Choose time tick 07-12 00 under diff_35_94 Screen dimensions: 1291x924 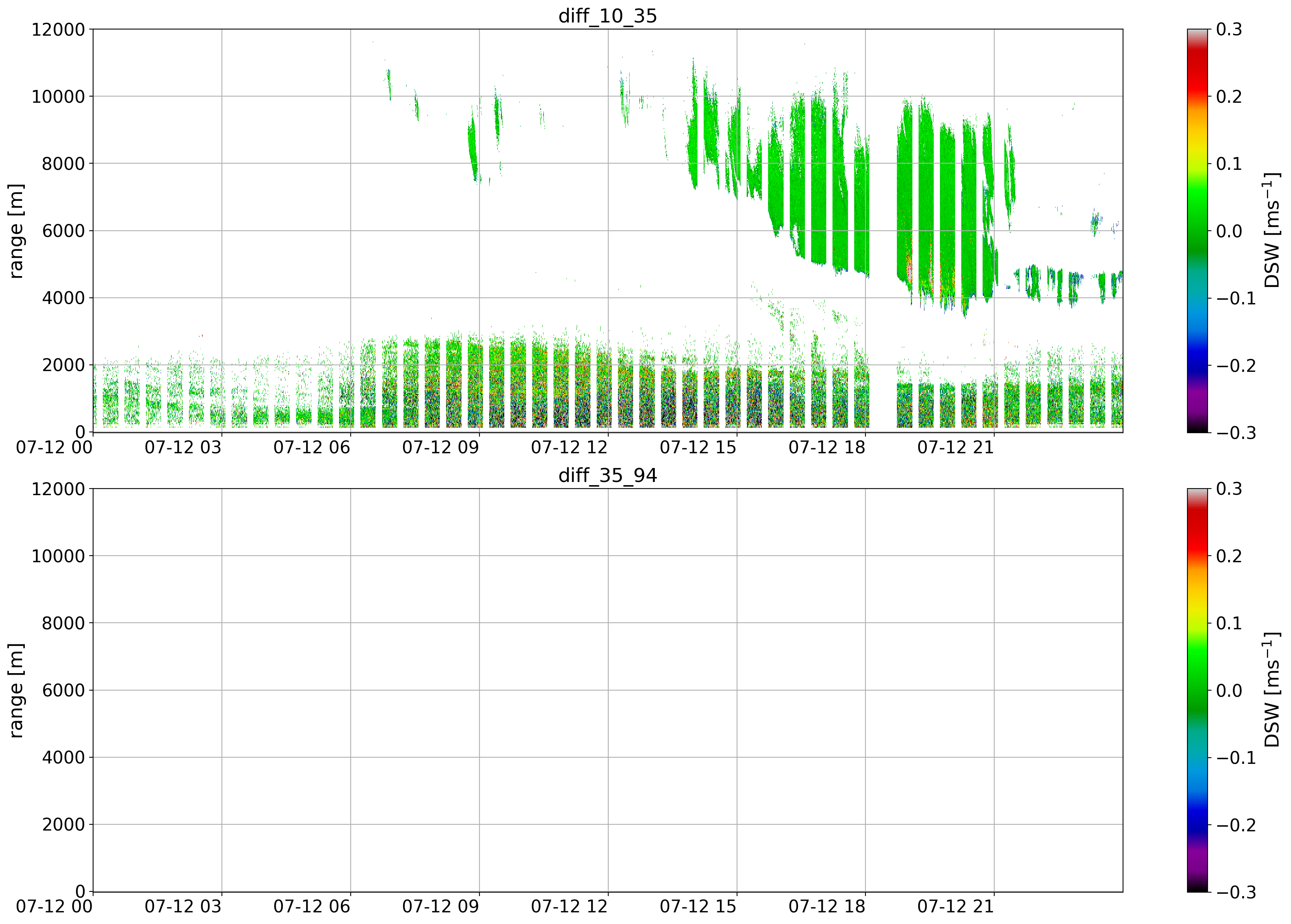pos(54,907)
